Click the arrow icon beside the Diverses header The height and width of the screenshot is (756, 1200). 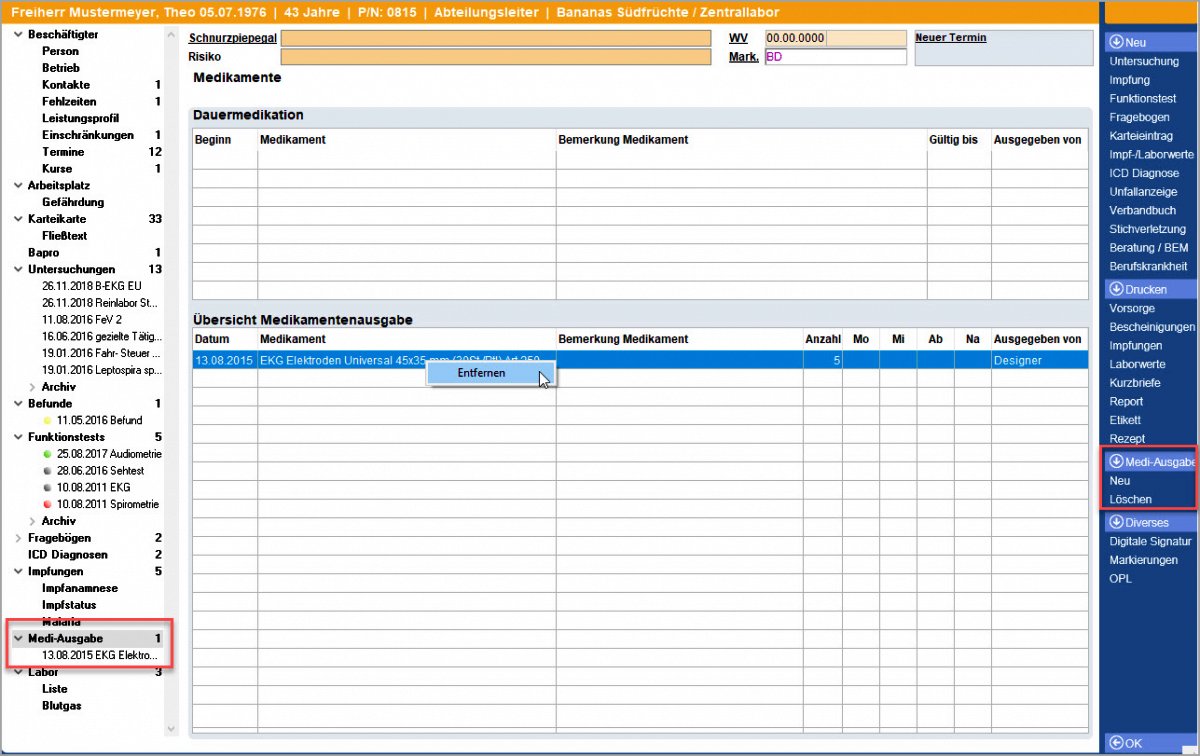1116,522
